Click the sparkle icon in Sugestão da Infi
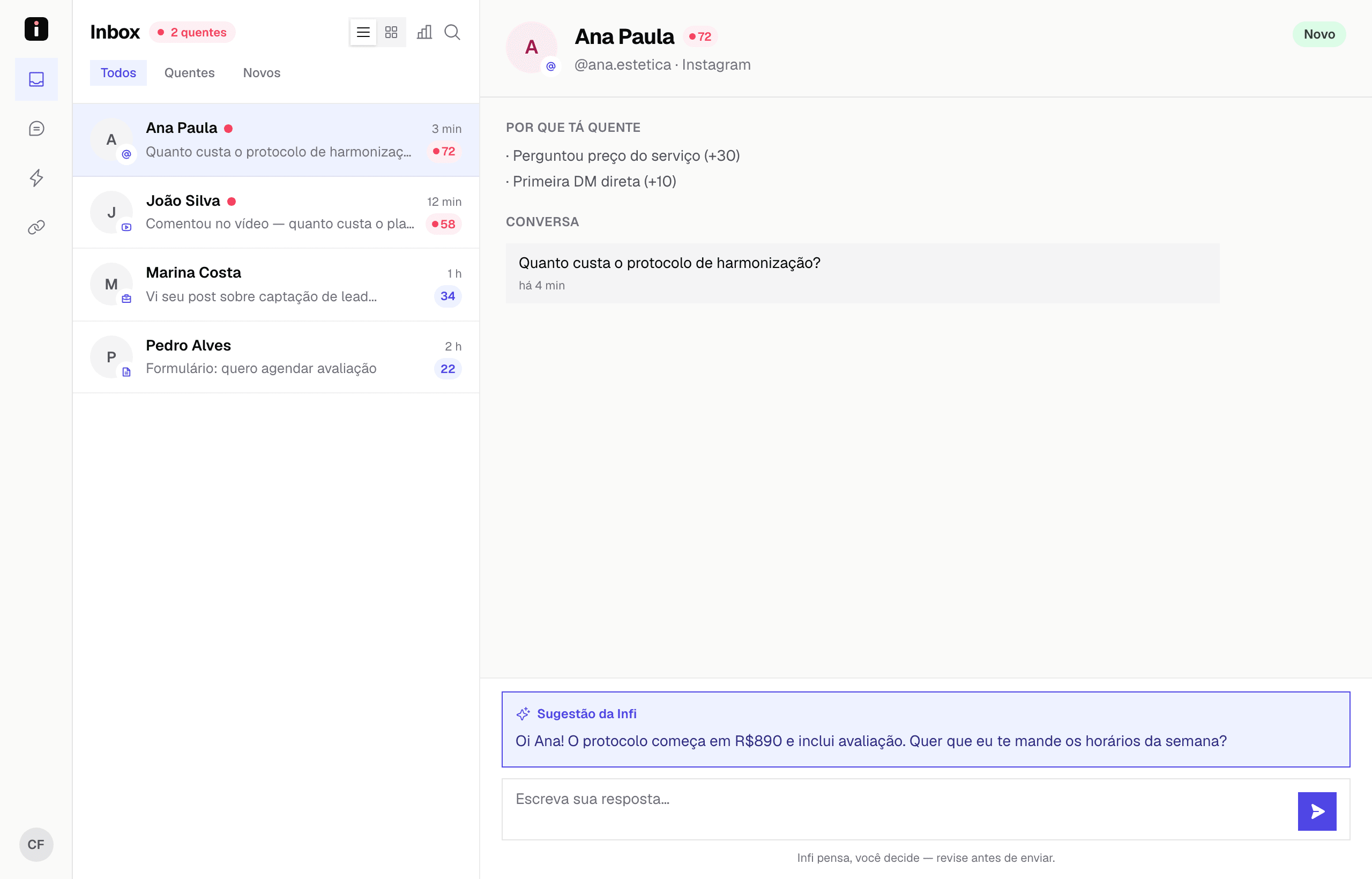 [523, 713]
